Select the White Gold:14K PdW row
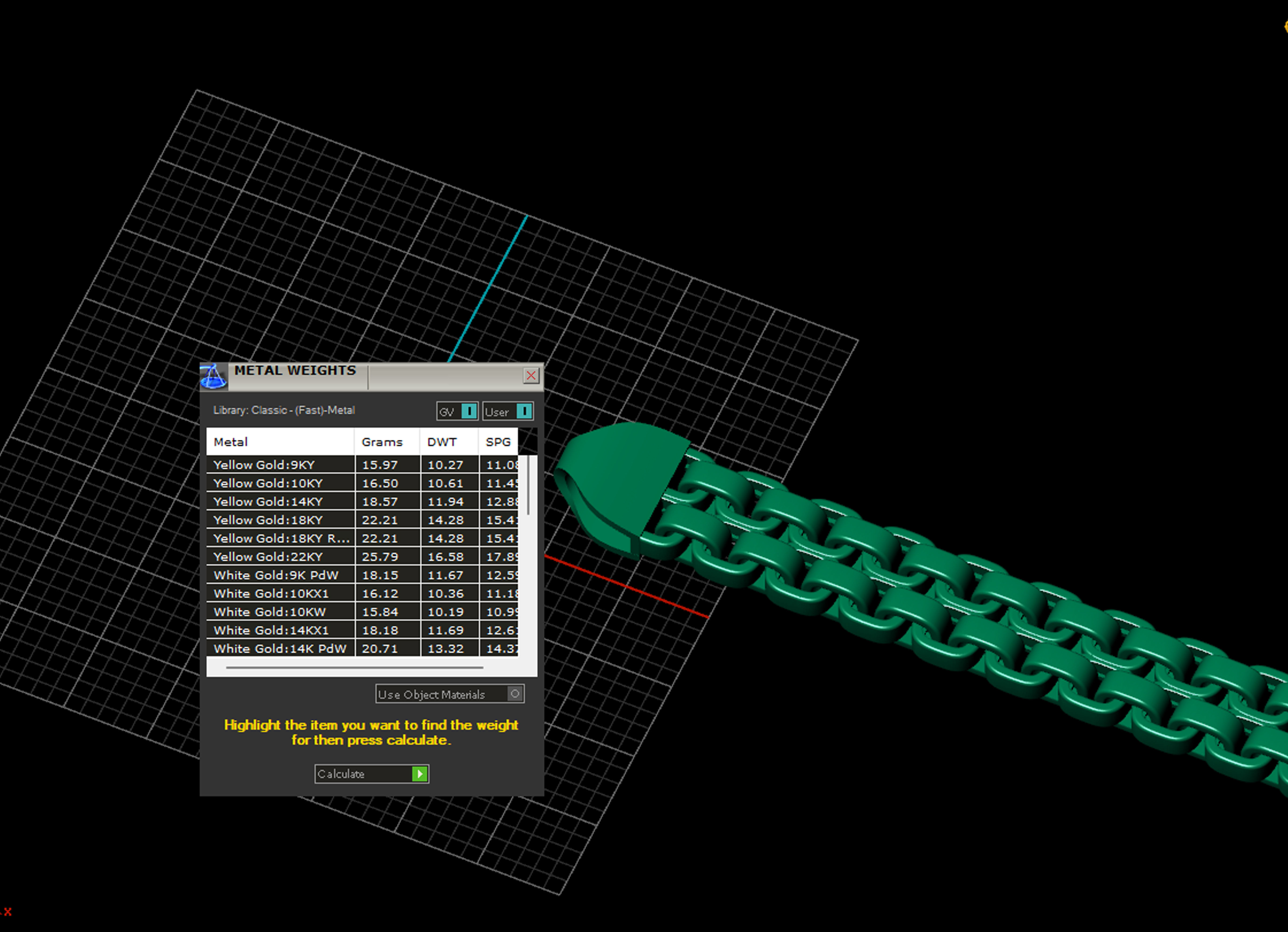 [x=362, y=648]
